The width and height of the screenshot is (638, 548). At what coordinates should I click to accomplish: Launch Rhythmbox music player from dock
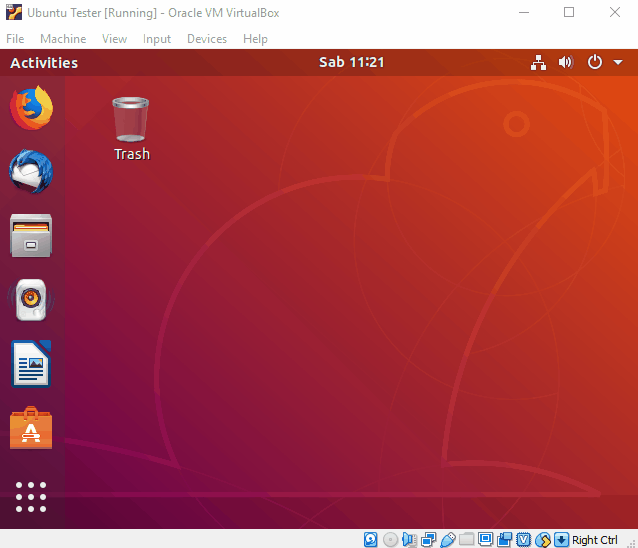31,300
